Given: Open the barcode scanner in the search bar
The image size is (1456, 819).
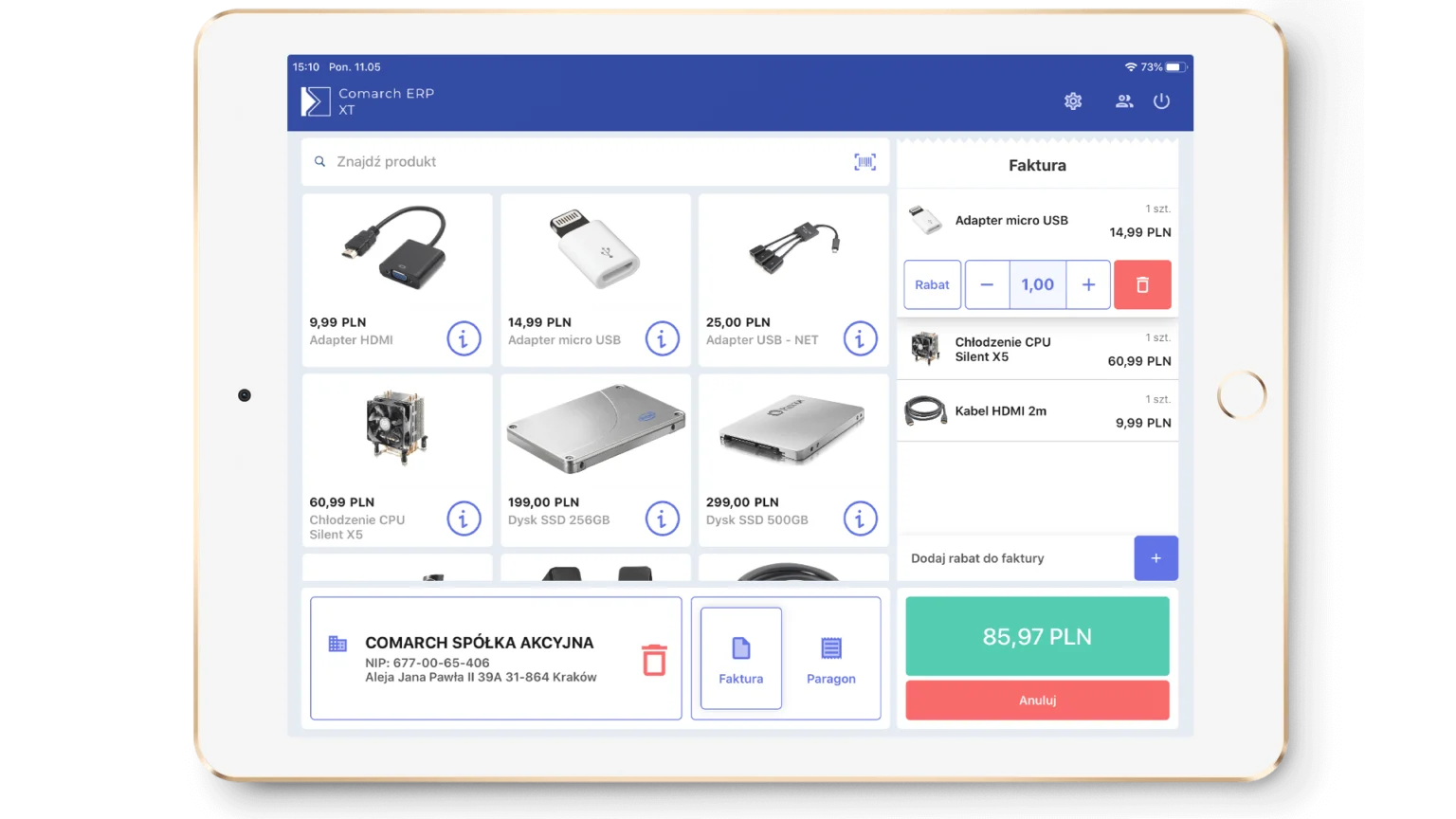Looking at the screenshot, I should (x=864, y=161).
